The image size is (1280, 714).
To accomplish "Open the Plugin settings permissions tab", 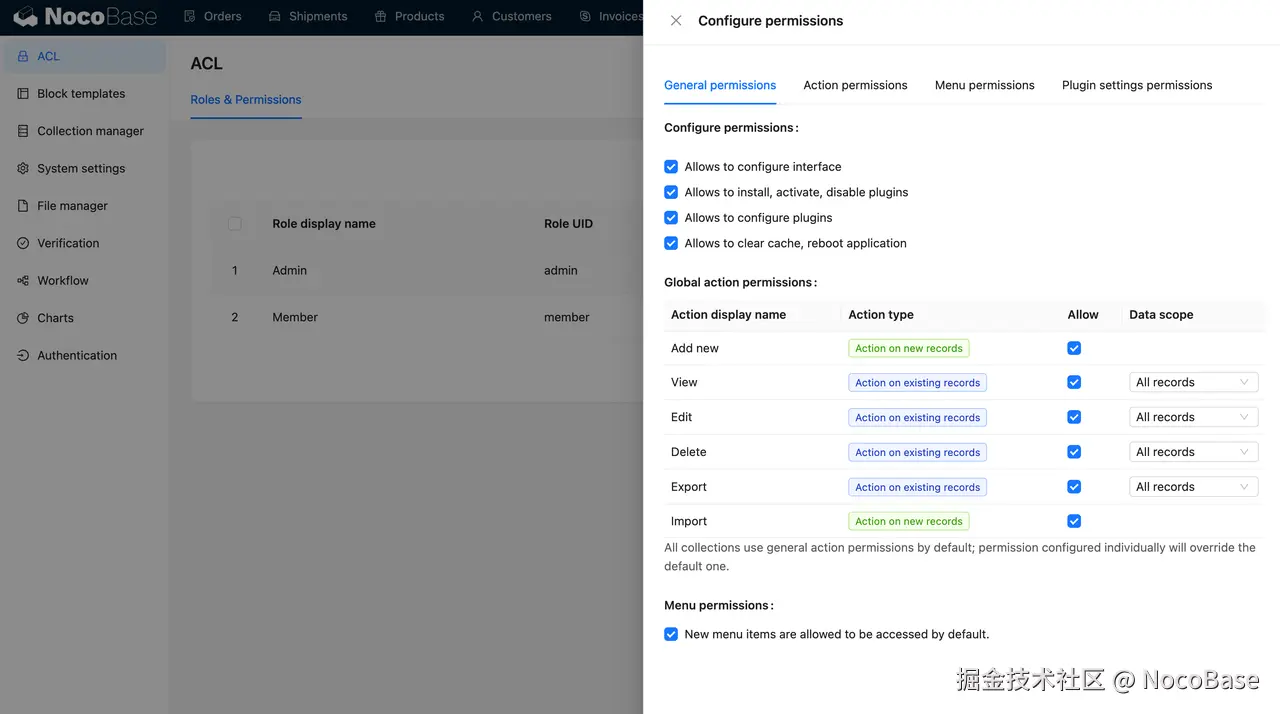I will point(1137,85).
